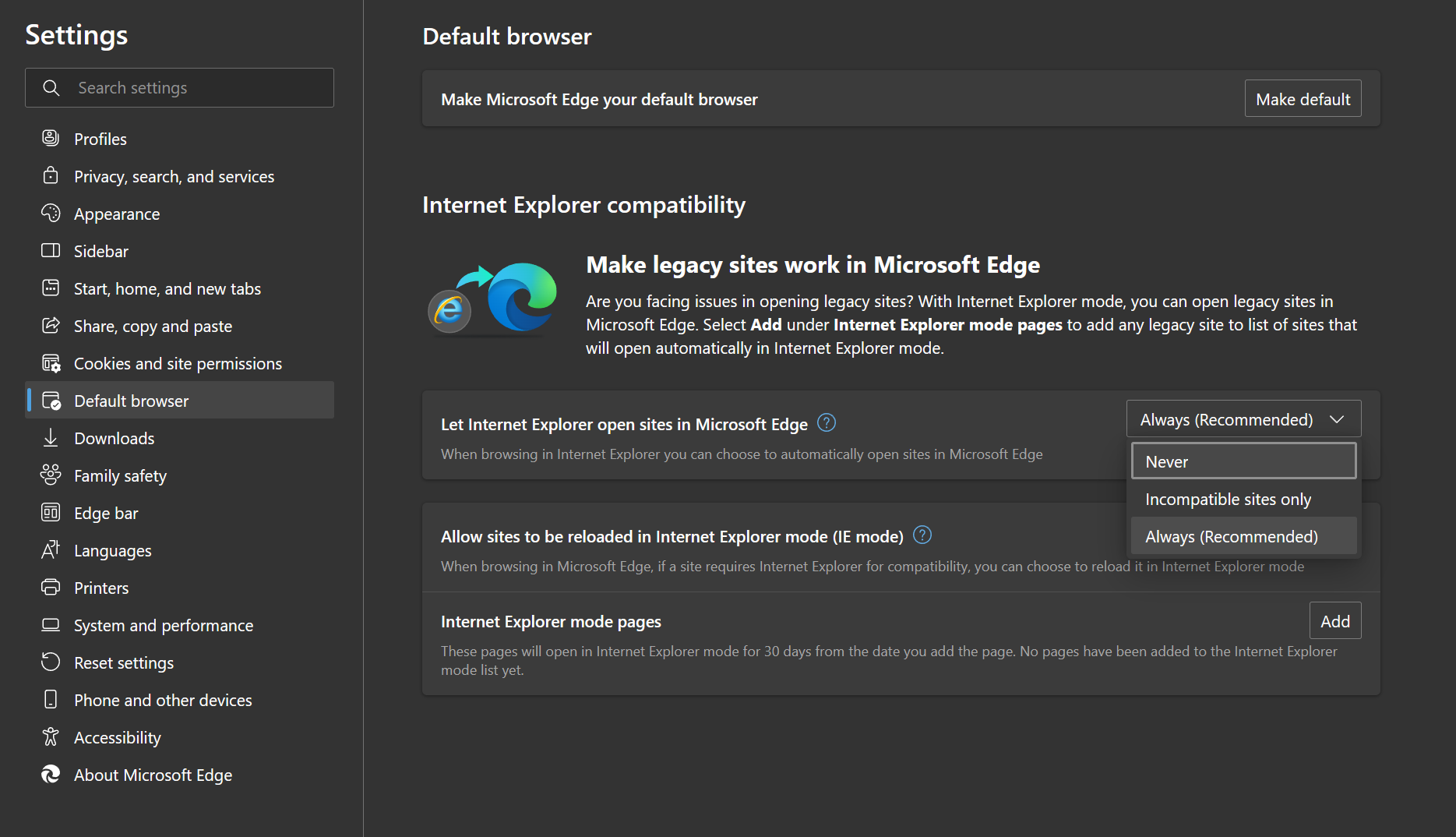Click the Start, home, new tabs icon
Viewport: 1456px width, 837px height.
pos(51,288)
